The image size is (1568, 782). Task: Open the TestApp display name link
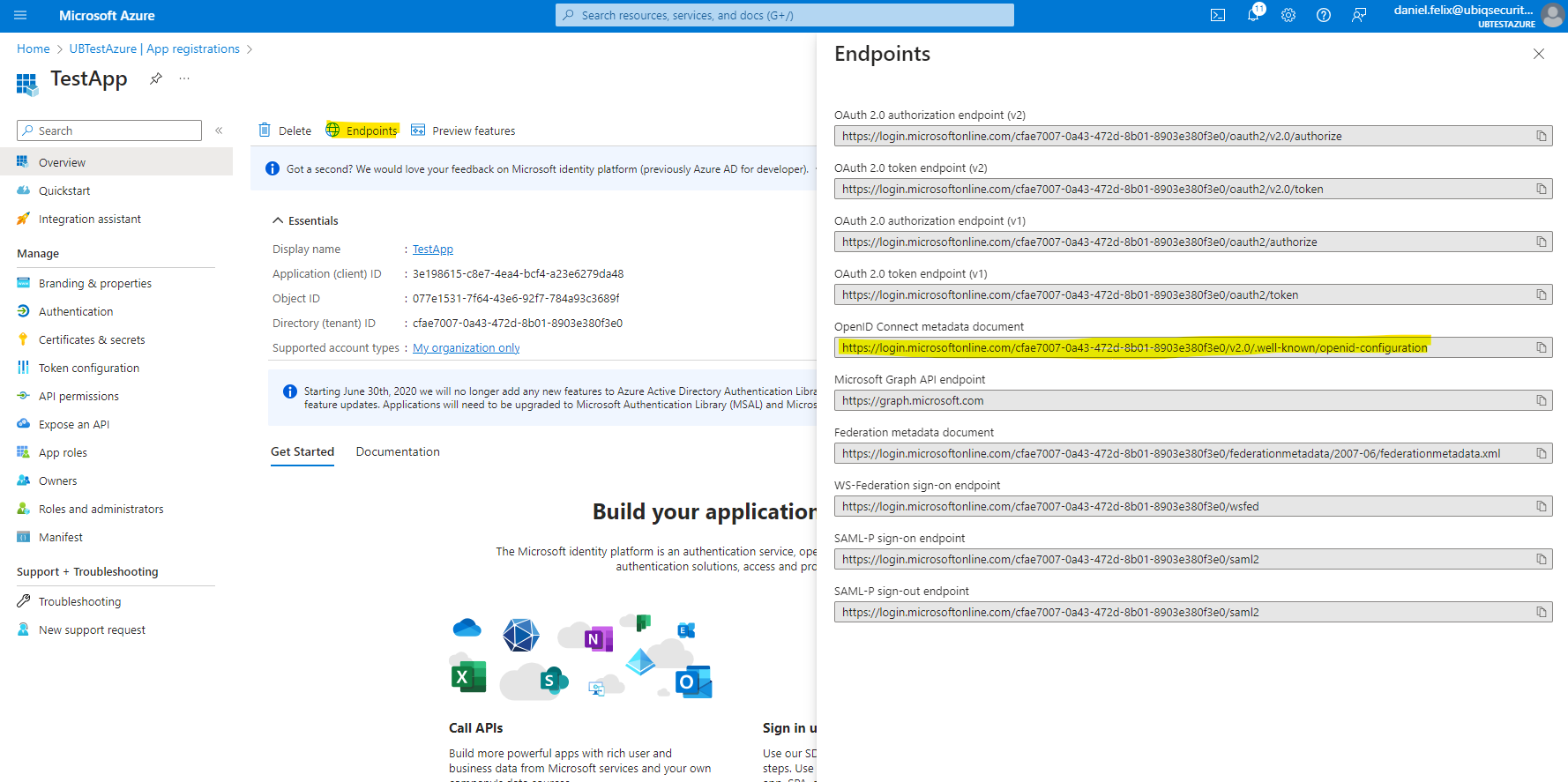click(x=433, y=249)
